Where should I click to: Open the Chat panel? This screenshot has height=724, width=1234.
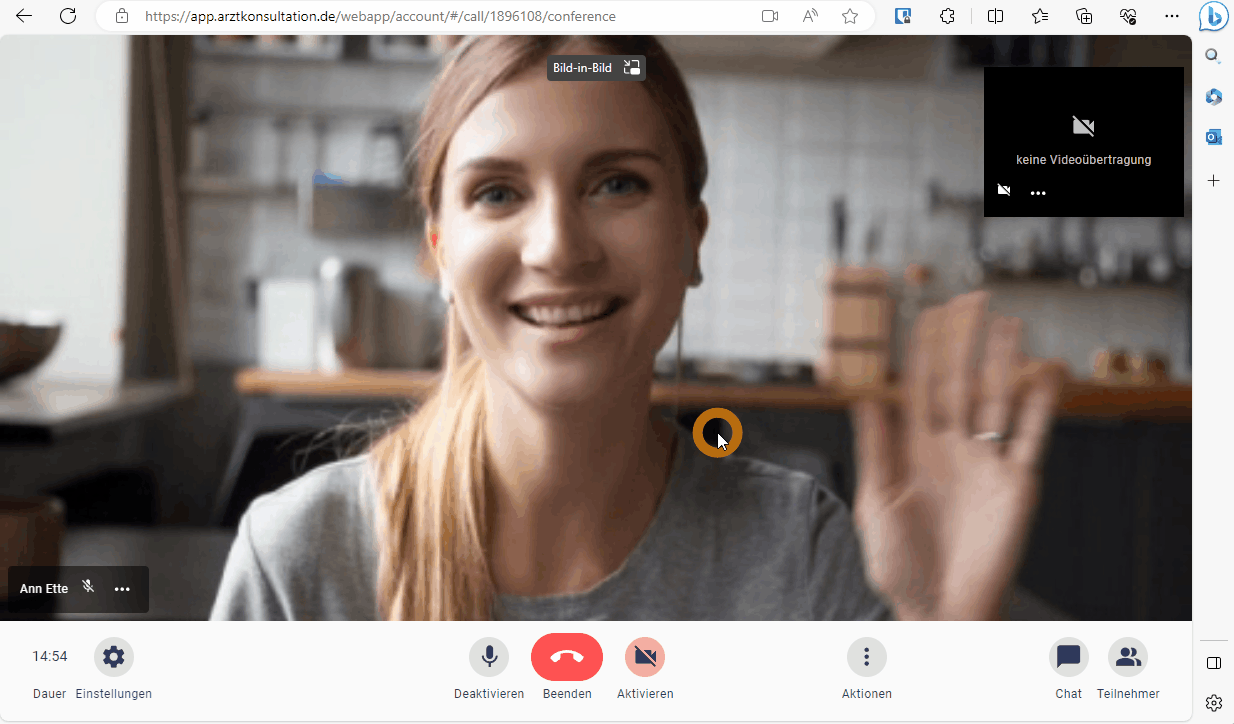1068,657
